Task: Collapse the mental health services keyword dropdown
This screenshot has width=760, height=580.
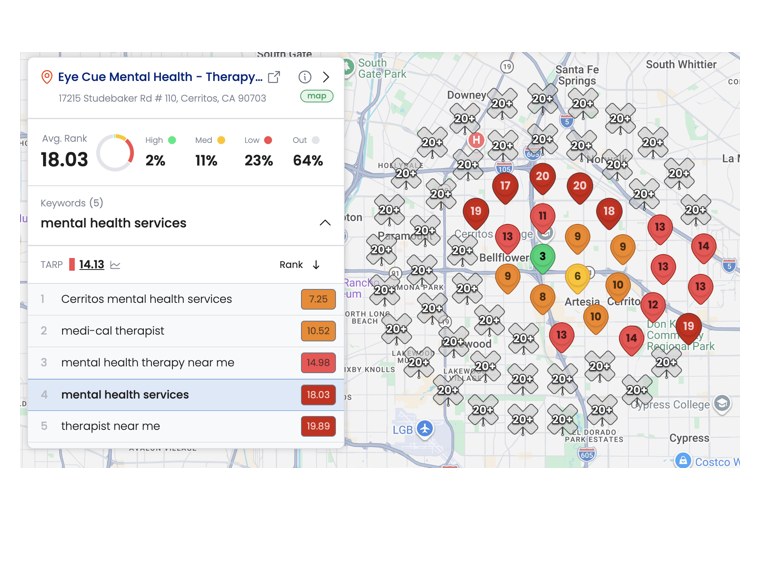Action: click(x=325, y=223)
